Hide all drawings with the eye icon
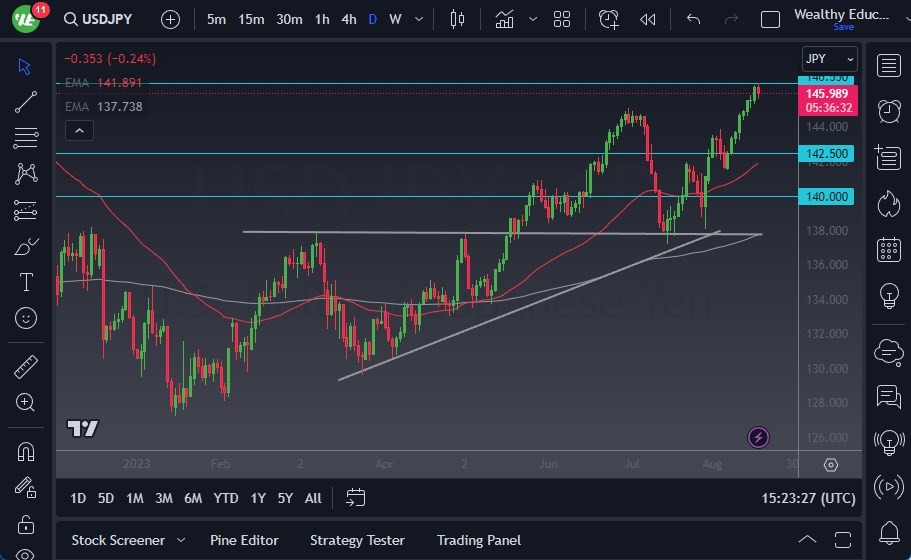The height and width of the screenshot is (560, 911). pos(26,553)
